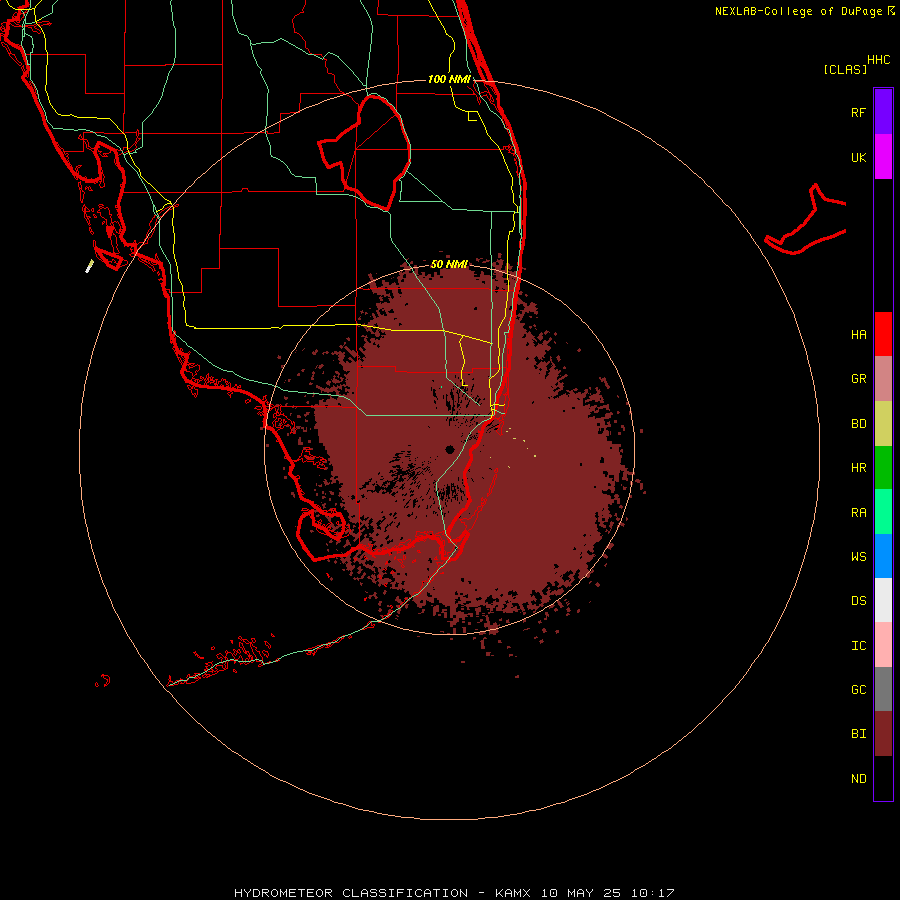
Task: Click the RA legend label
Action: 858,513
